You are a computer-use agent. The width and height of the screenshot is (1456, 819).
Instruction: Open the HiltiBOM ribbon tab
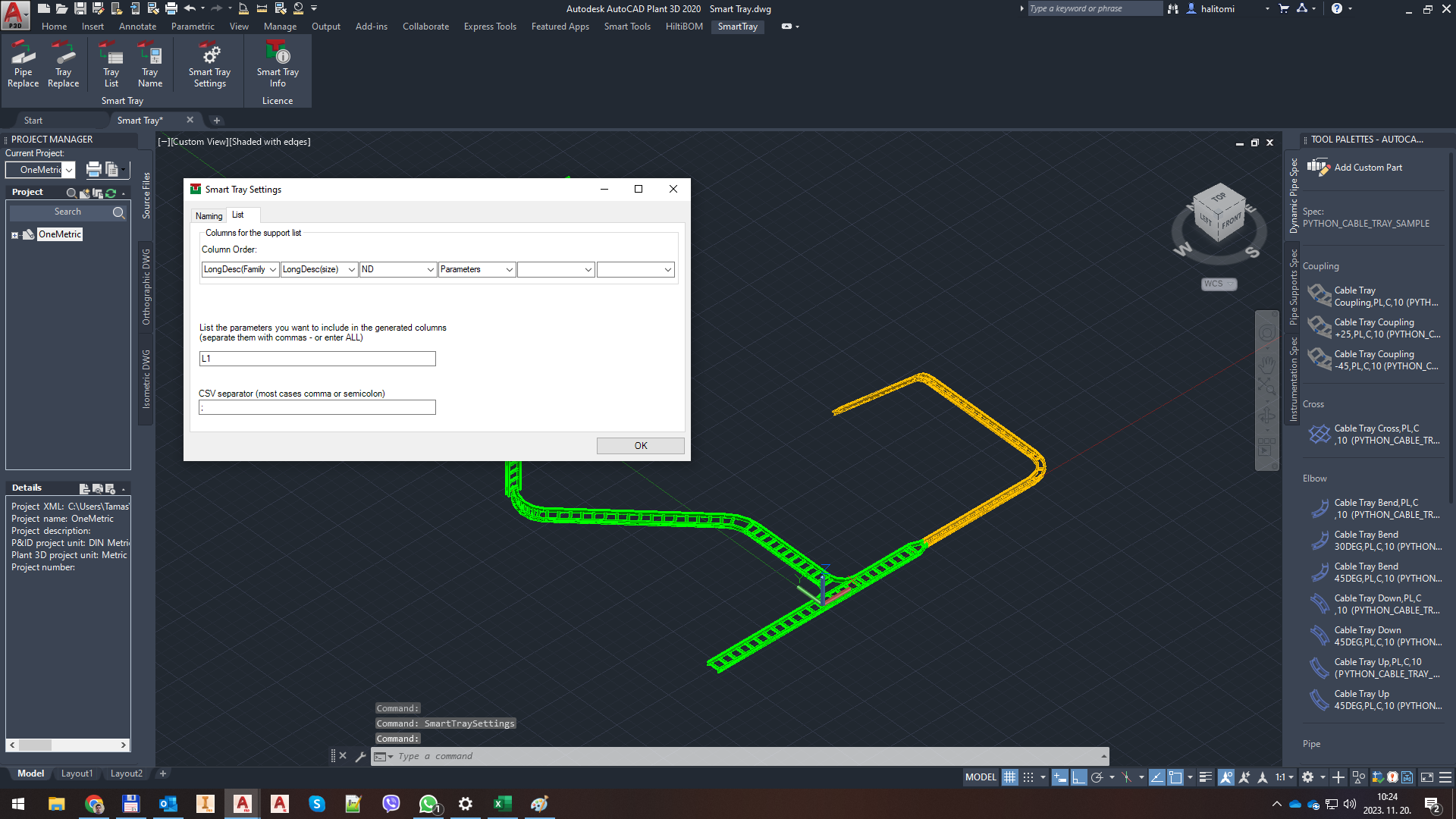[684, 27]
